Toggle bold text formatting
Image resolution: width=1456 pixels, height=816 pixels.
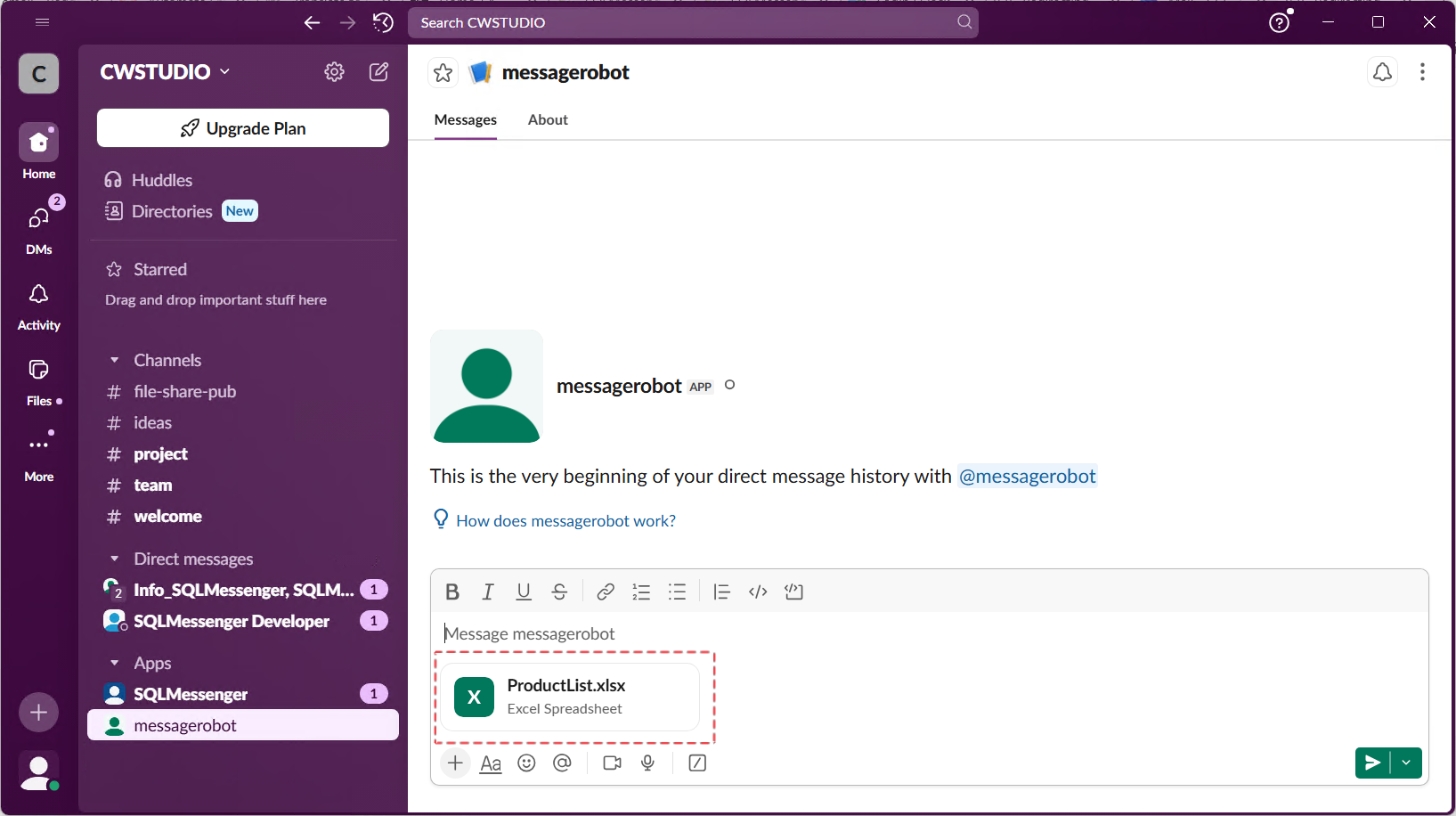(x=451, y=591)
